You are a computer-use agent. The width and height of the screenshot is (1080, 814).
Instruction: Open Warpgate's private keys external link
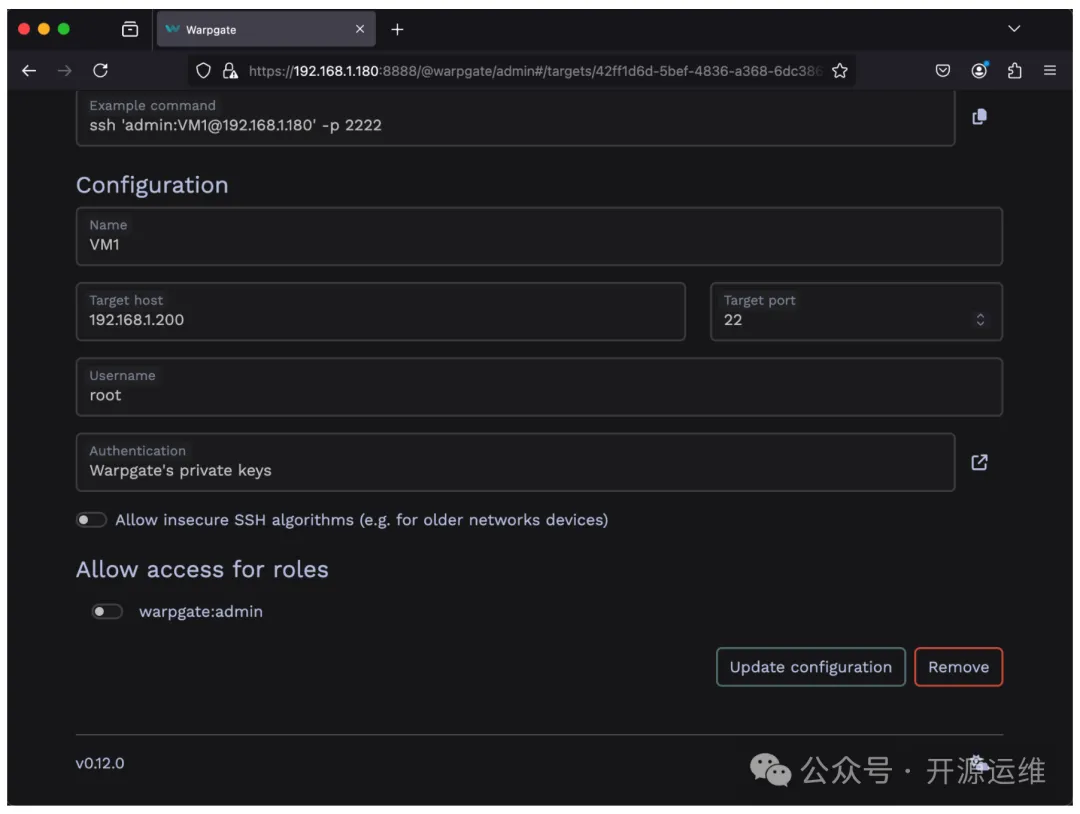pos(979,462)
